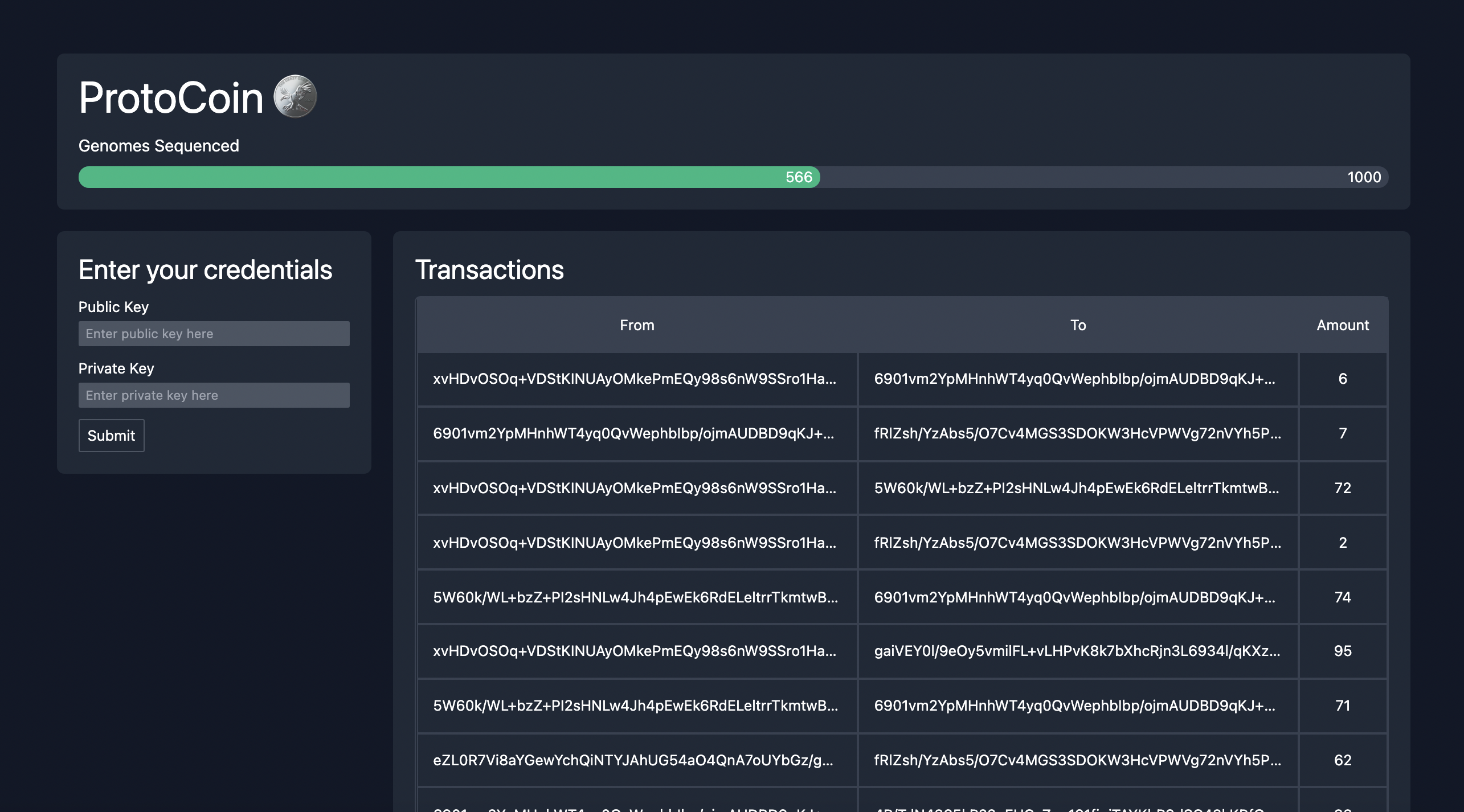The height and width of the screenshot is (812, 1464).
Task: Click the Amount column header
Action: (x=1342, y=325)
